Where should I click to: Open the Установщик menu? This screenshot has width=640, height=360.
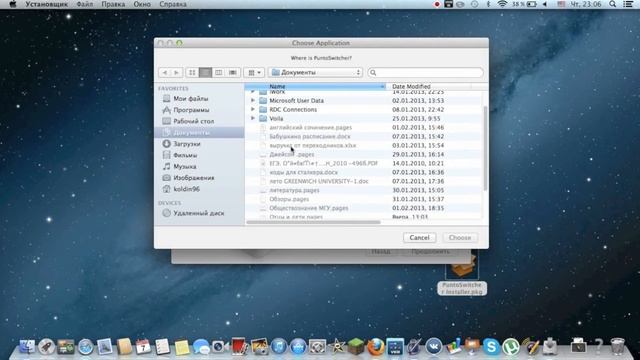click(47, 4)
